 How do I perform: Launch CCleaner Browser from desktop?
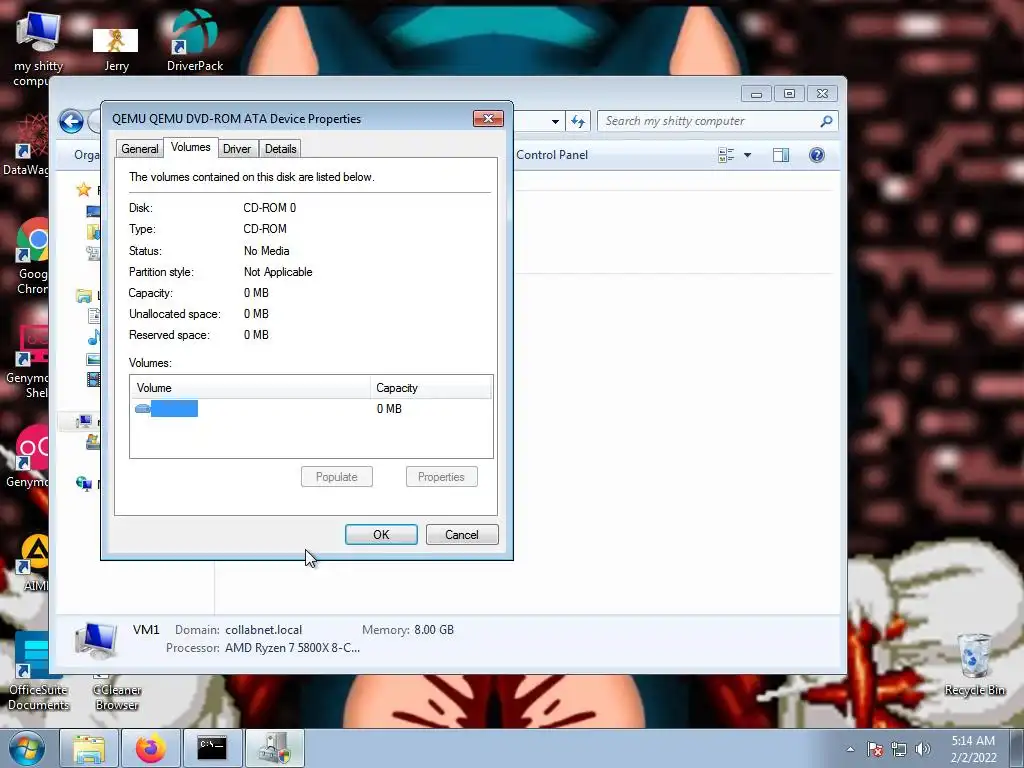(x=116, y=696)
